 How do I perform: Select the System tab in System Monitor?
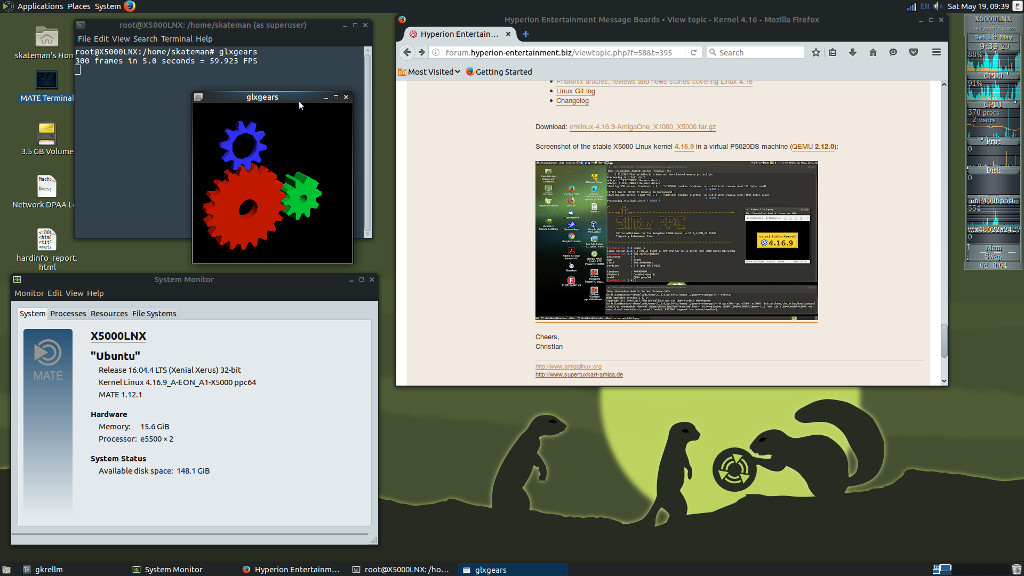pos(32,313)
